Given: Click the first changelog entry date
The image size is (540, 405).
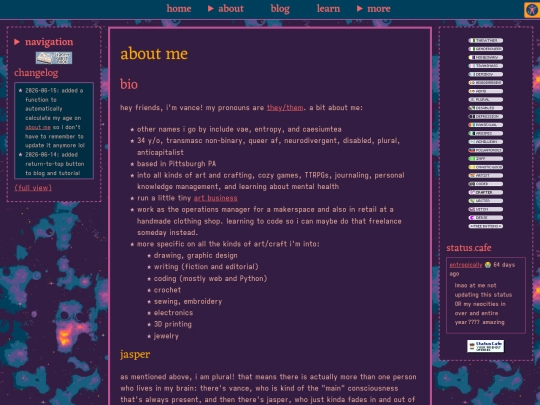Looking at the screenshot, I should [41, 91].
